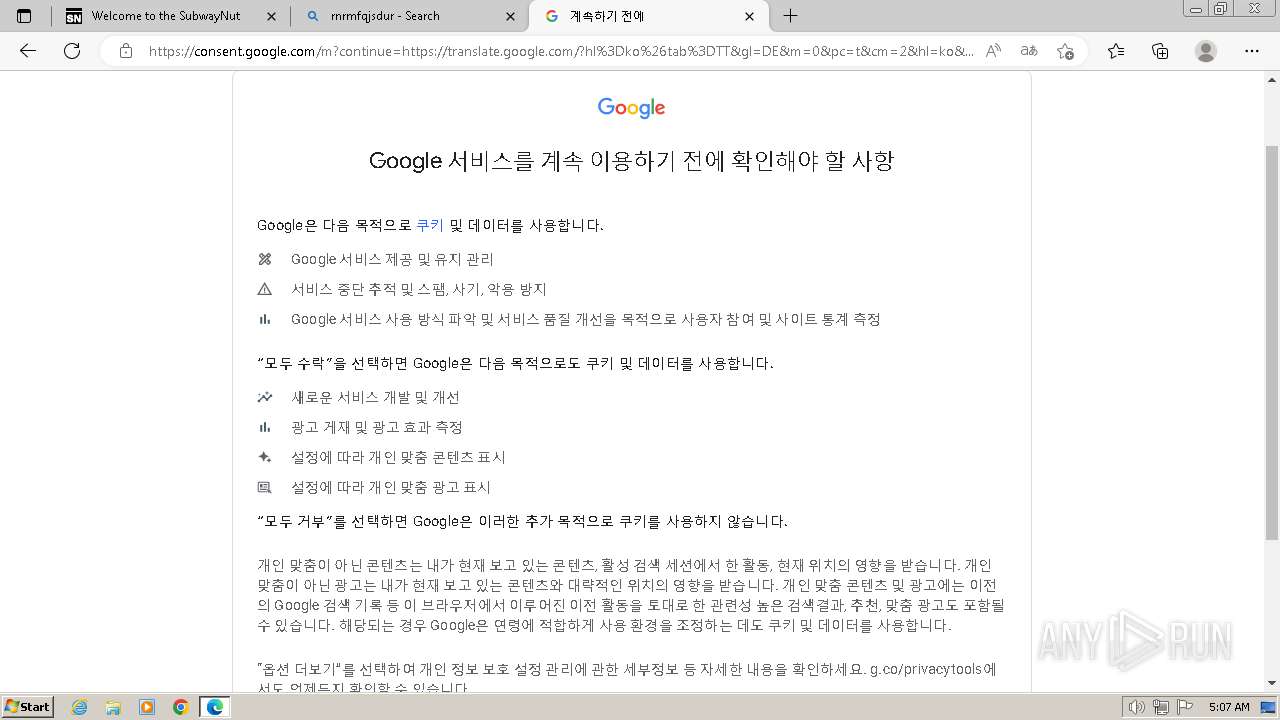
Task: Click the translate page icon
Action: pos(1028,51)
